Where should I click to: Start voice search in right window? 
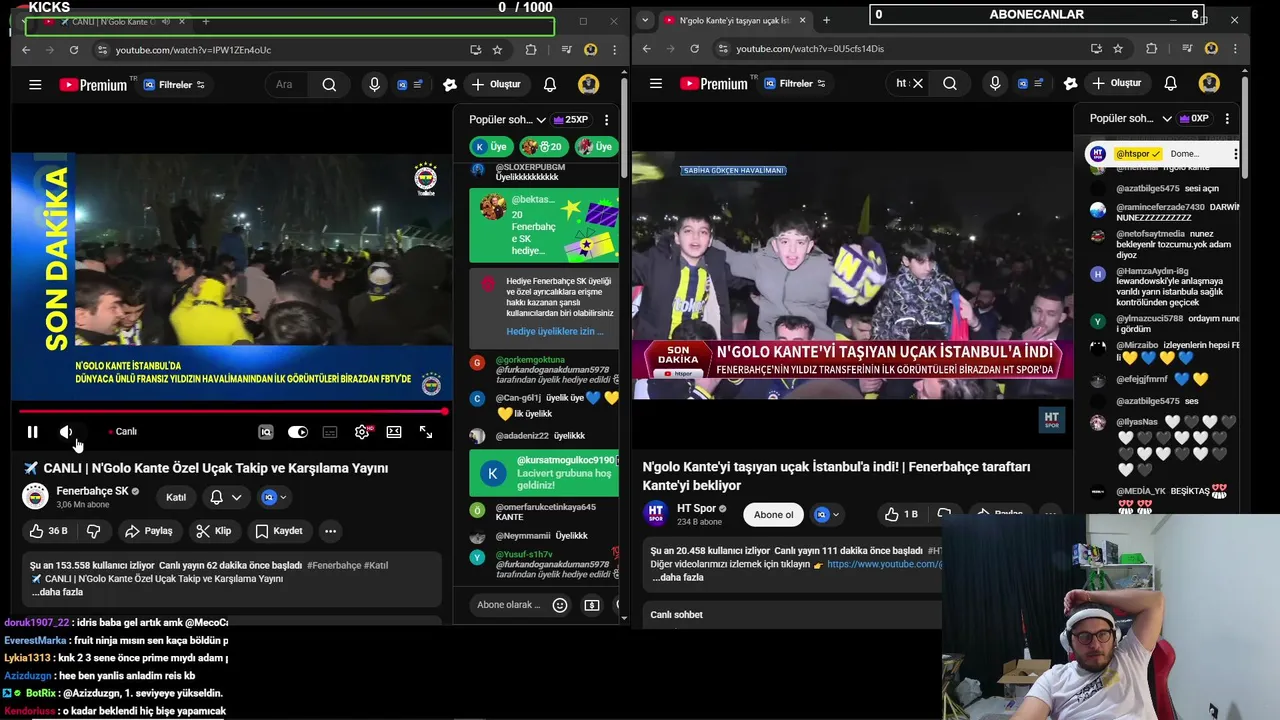click(x=995, y=84)
